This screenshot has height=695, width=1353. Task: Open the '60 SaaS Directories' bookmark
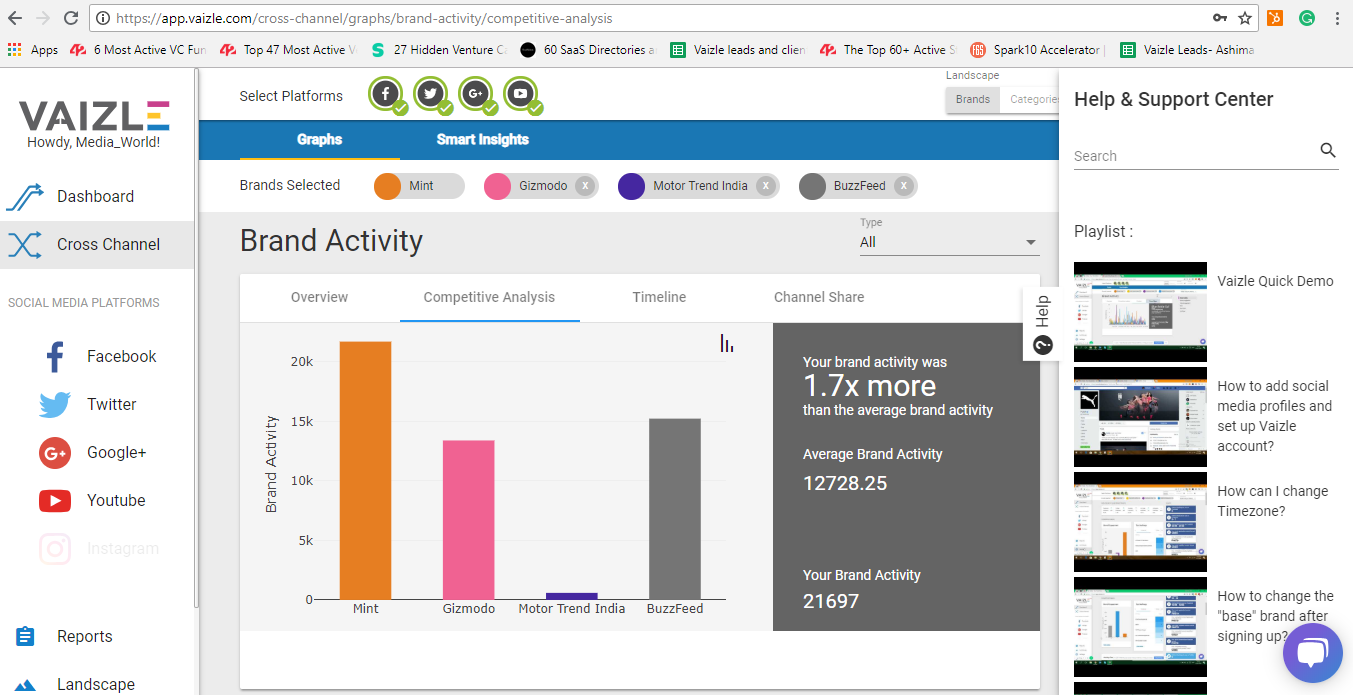click(588, 49)
